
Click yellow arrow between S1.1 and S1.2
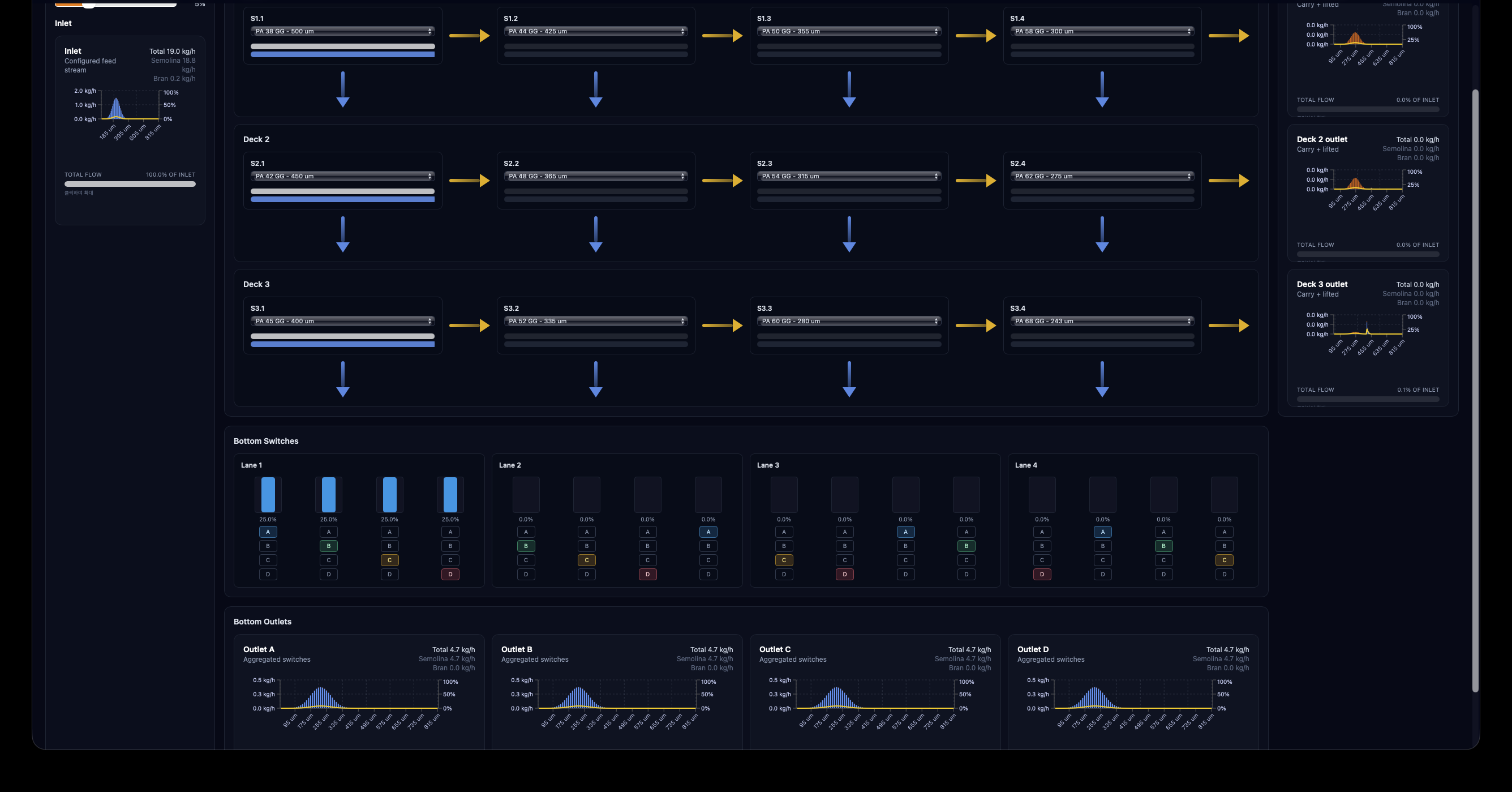point(469,36)
